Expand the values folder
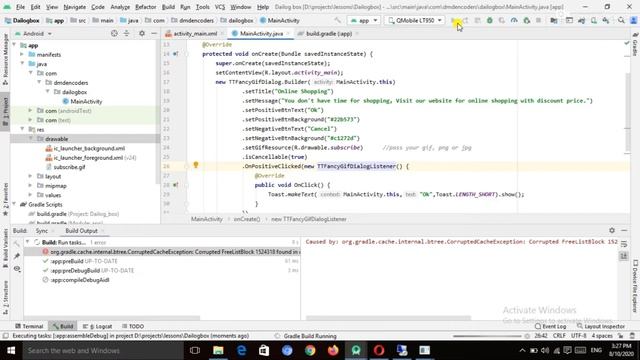This screenshot has height=360, width=640. point(31,195)
